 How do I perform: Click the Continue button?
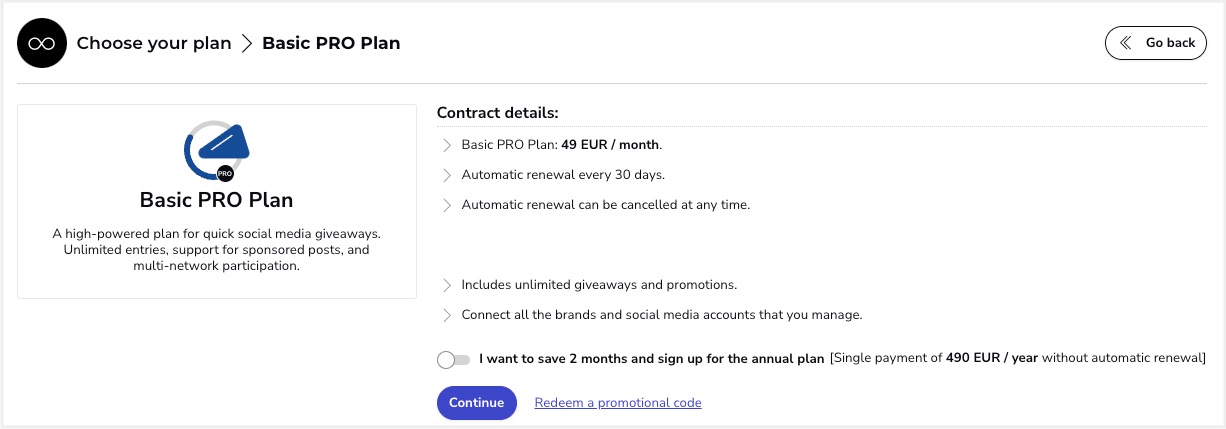(x=476, y=403)
